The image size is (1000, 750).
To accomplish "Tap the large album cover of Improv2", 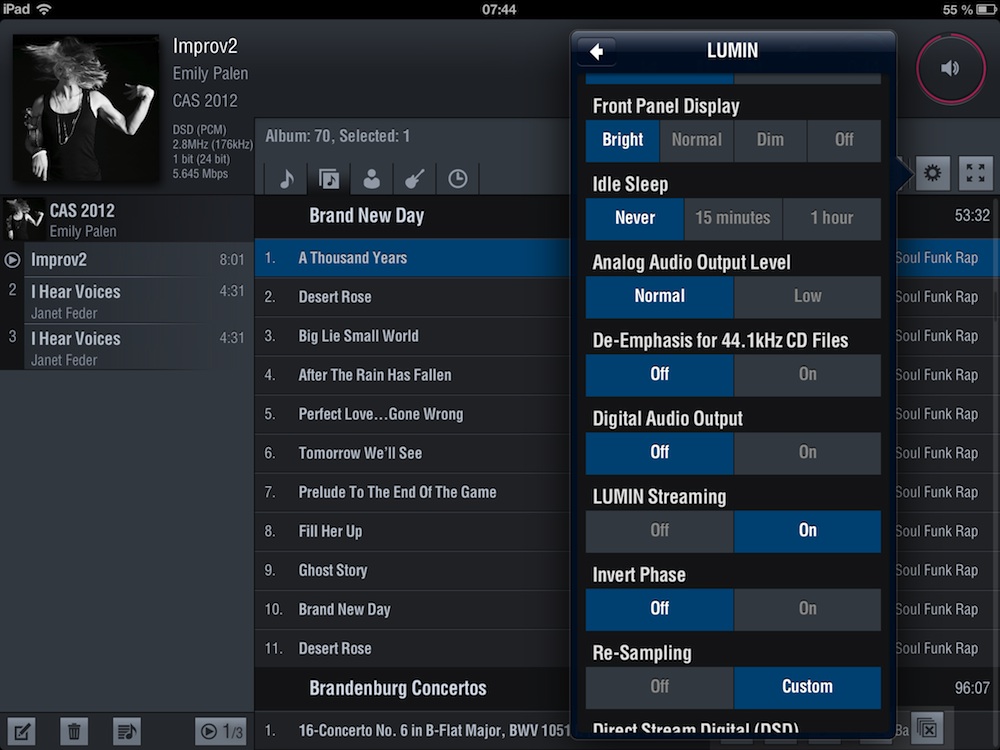I will click(x=86, y=108).
